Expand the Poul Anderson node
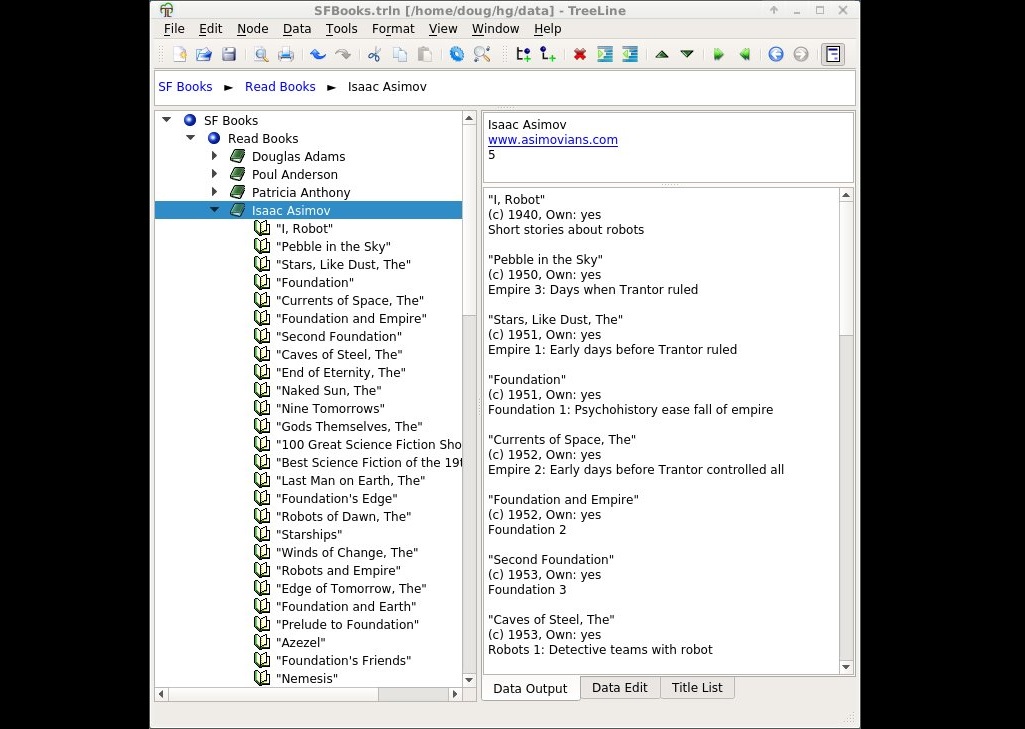 (x=214, y=174)
